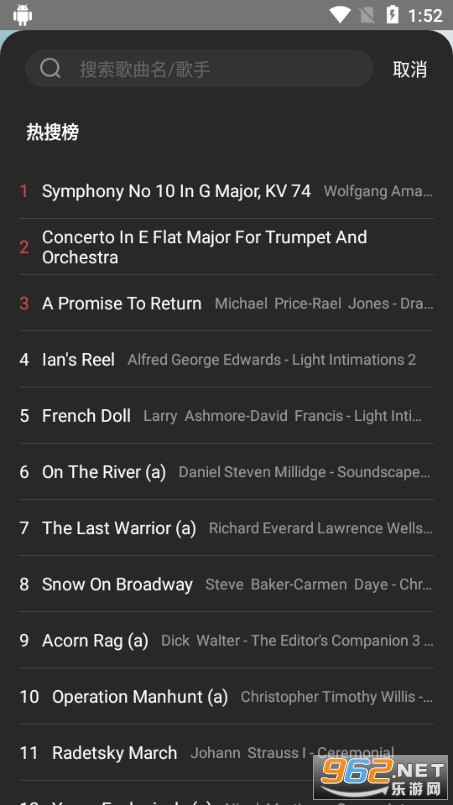
Task: Pick The Last Warrior (a) entry
Action: coord(226,528)
